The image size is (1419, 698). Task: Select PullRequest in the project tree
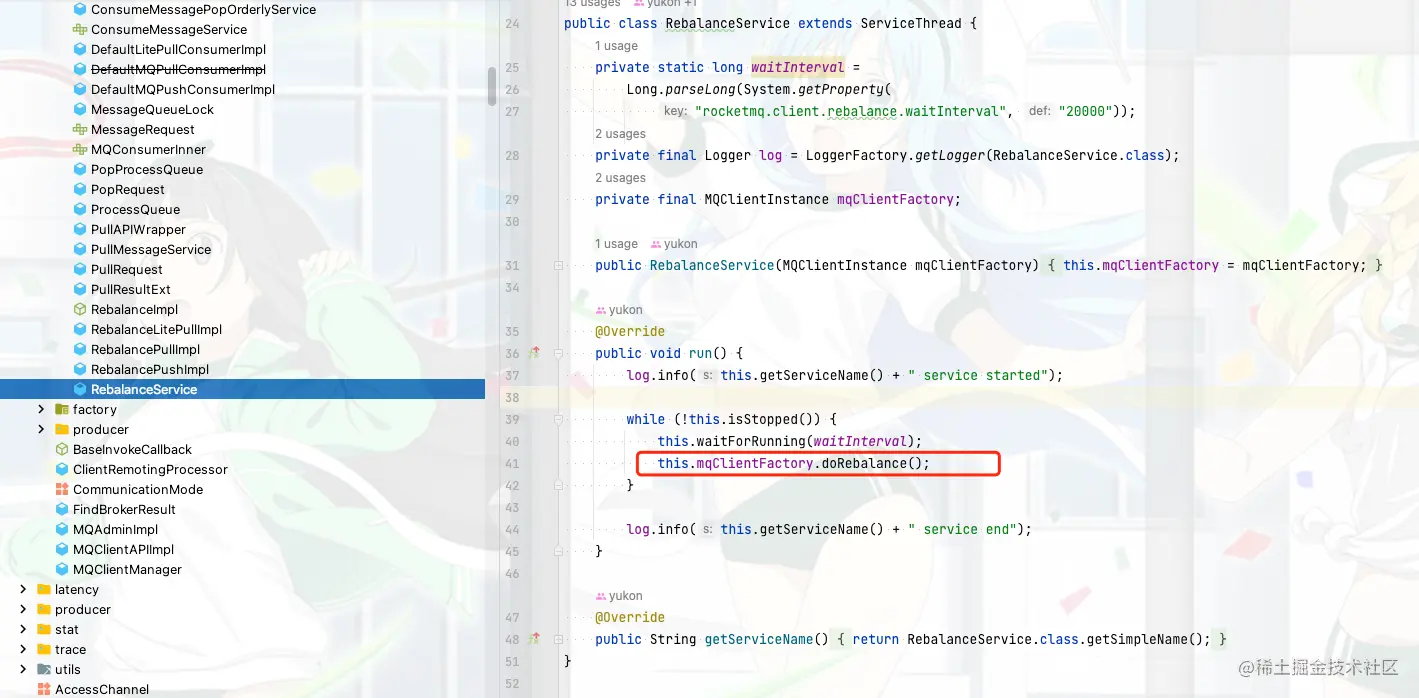pyautogui.click(x=127, y=269)
